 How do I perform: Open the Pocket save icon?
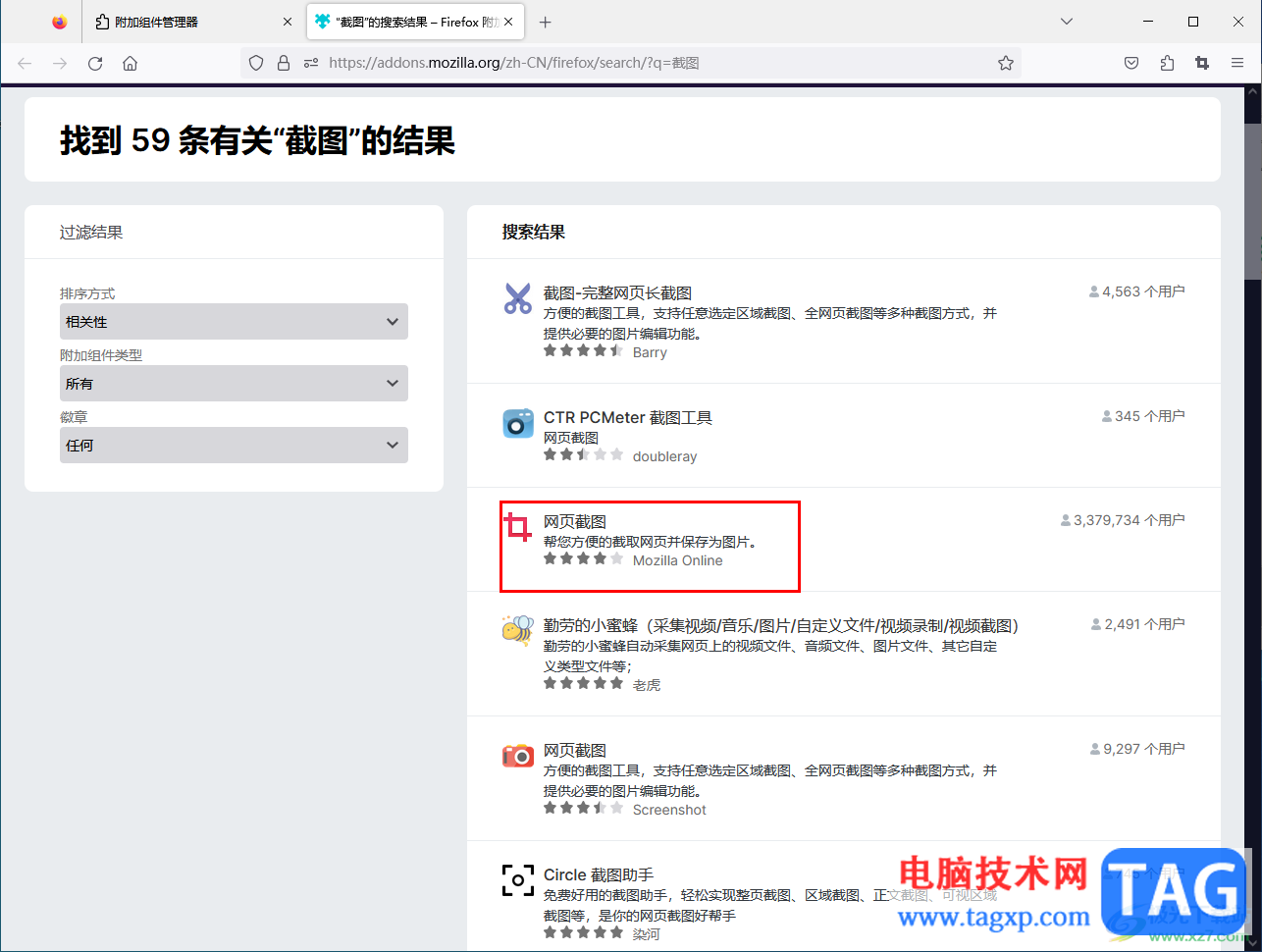coord(1131,63)
